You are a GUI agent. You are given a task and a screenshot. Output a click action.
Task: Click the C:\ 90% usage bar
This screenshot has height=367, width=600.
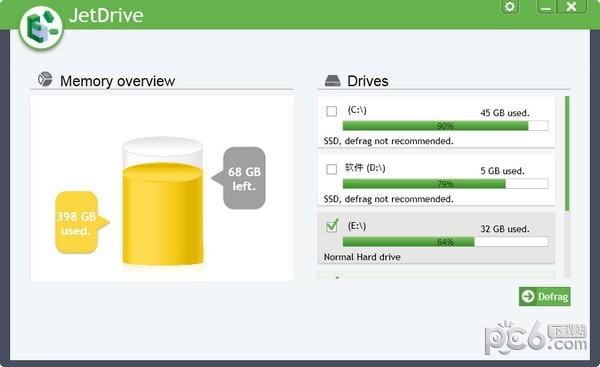(445, 126)
